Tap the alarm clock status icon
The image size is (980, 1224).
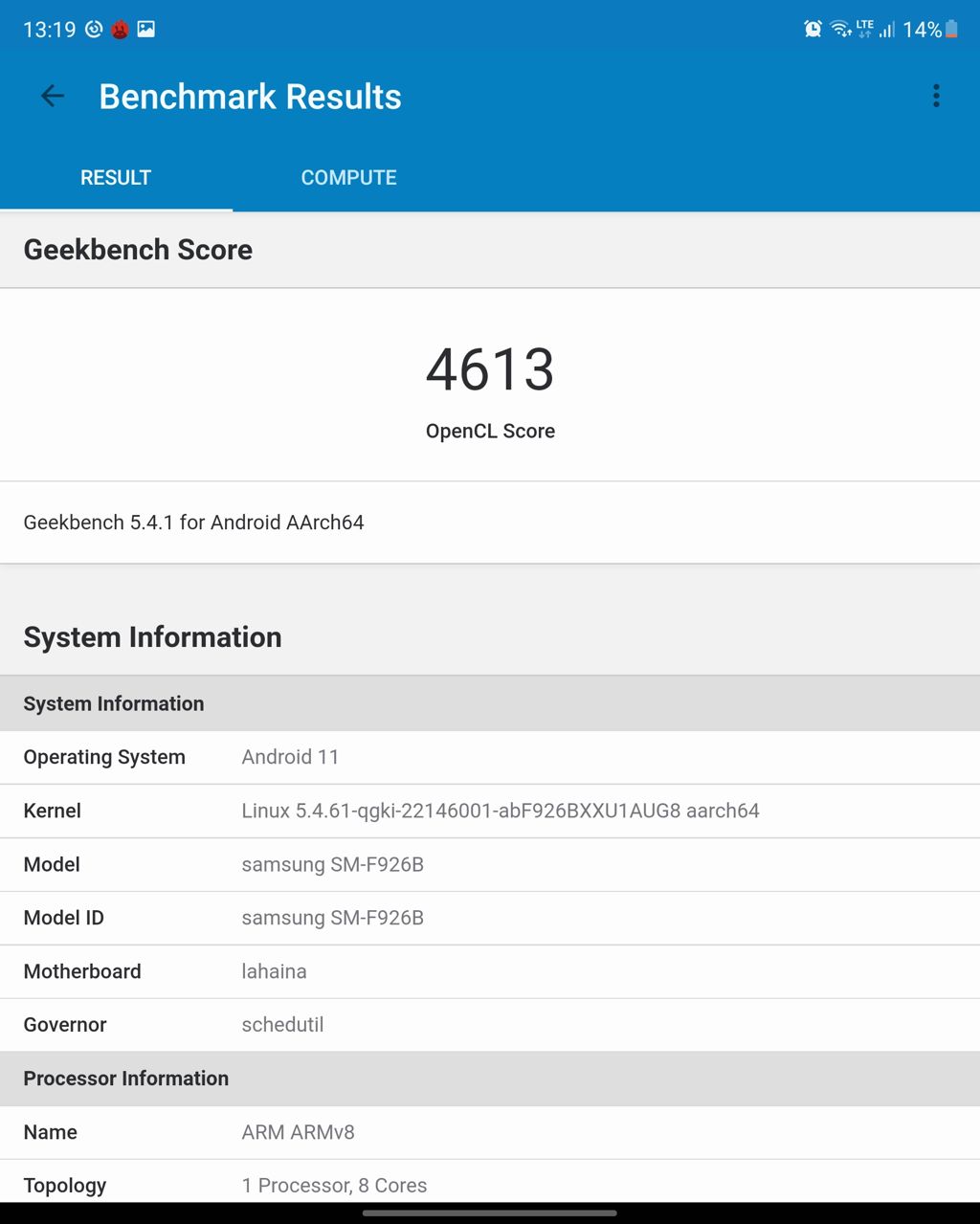point(813,29)
